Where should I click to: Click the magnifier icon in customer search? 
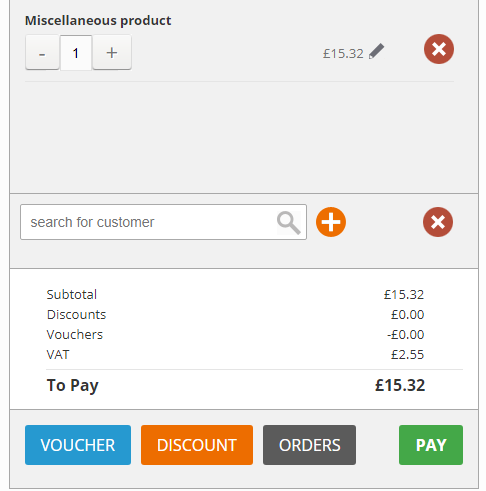point(289,223)
